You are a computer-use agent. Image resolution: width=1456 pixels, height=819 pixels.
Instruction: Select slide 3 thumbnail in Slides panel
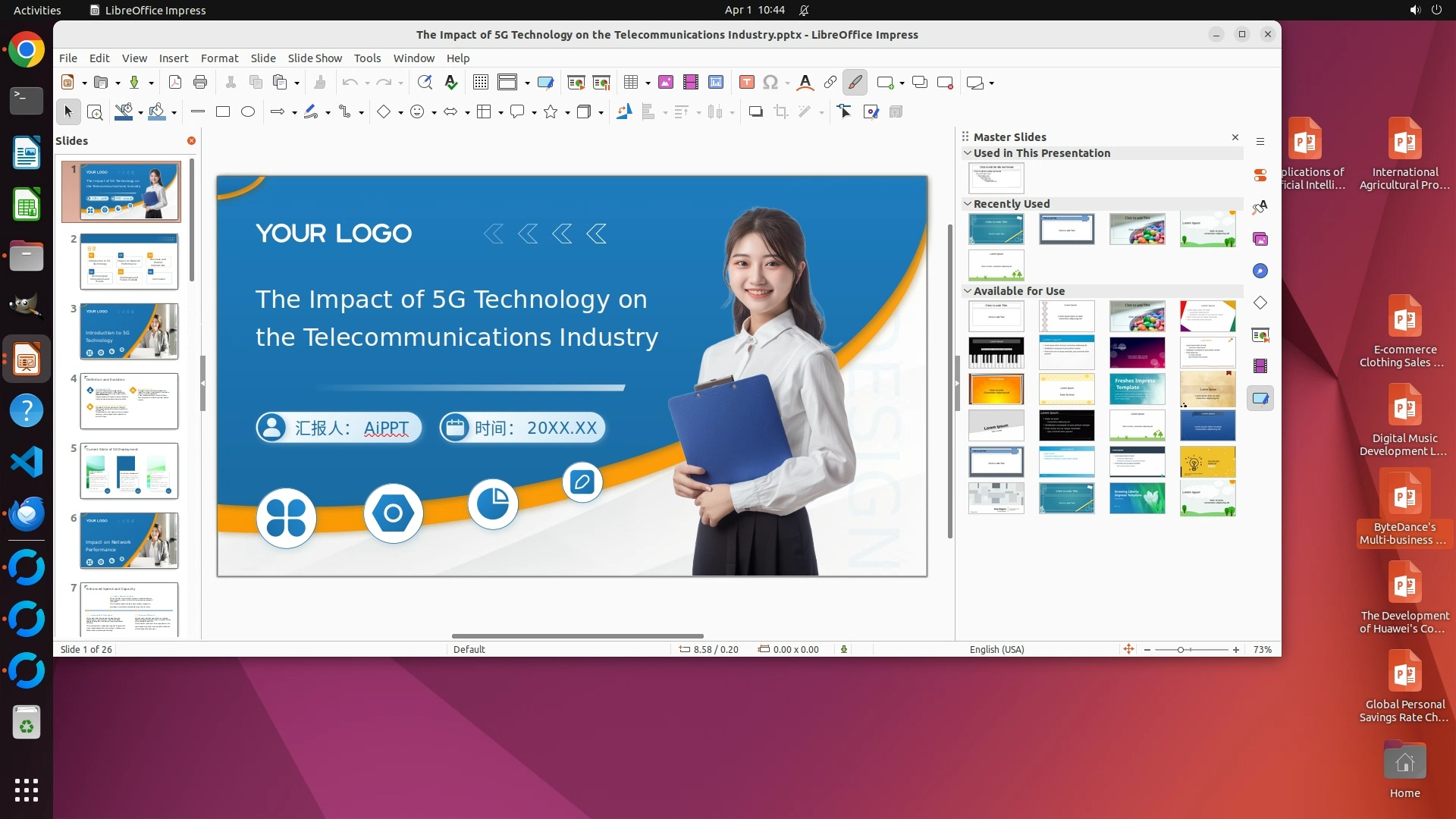pyautogui.click(x=129, y=331)
